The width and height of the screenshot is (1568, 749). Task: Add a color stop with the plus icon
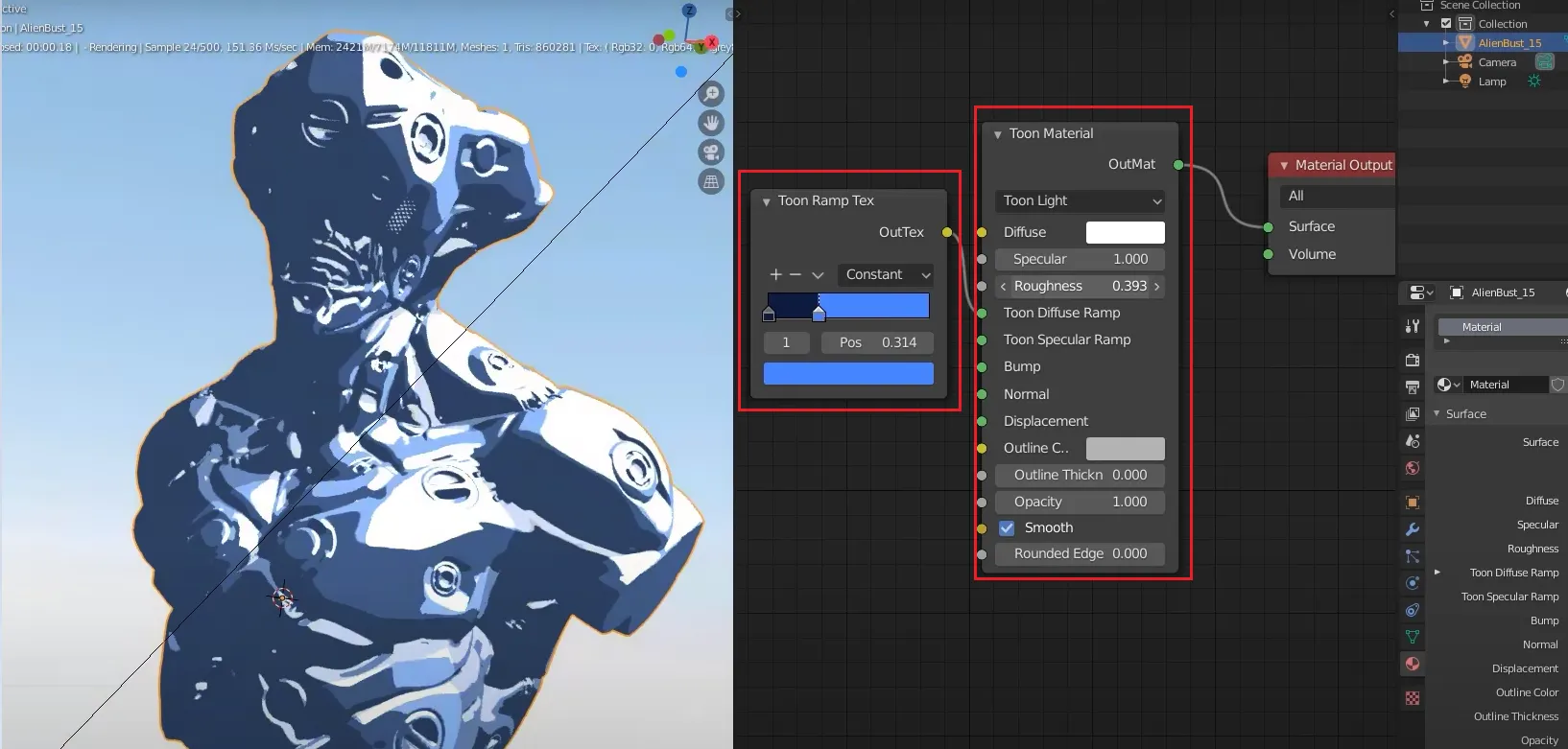click(775, 274)
